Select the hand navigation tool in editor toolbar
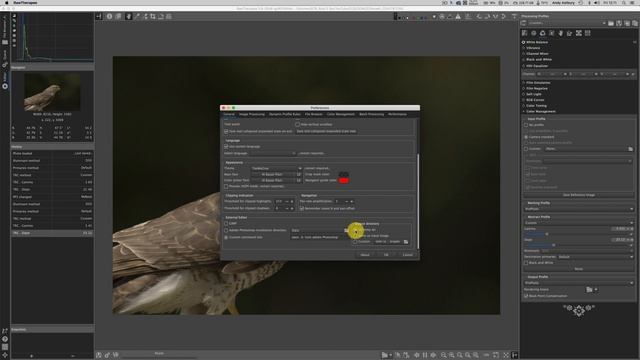Screen dimensions: 640x360 129,16
